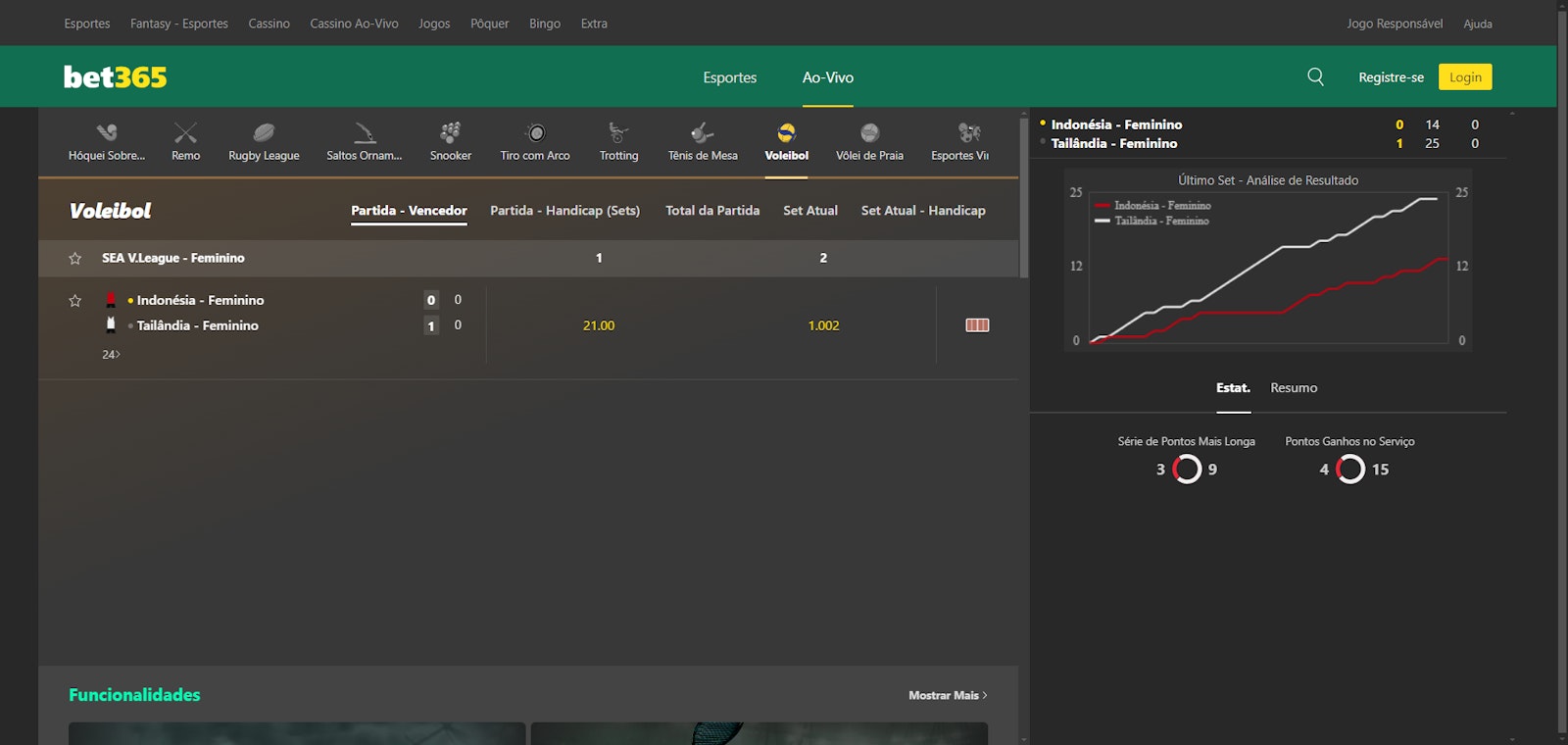Favorite the SEA V.League - Feminino league
Image resolution: width=1568 pixels, height=745 pixels.
75,259
